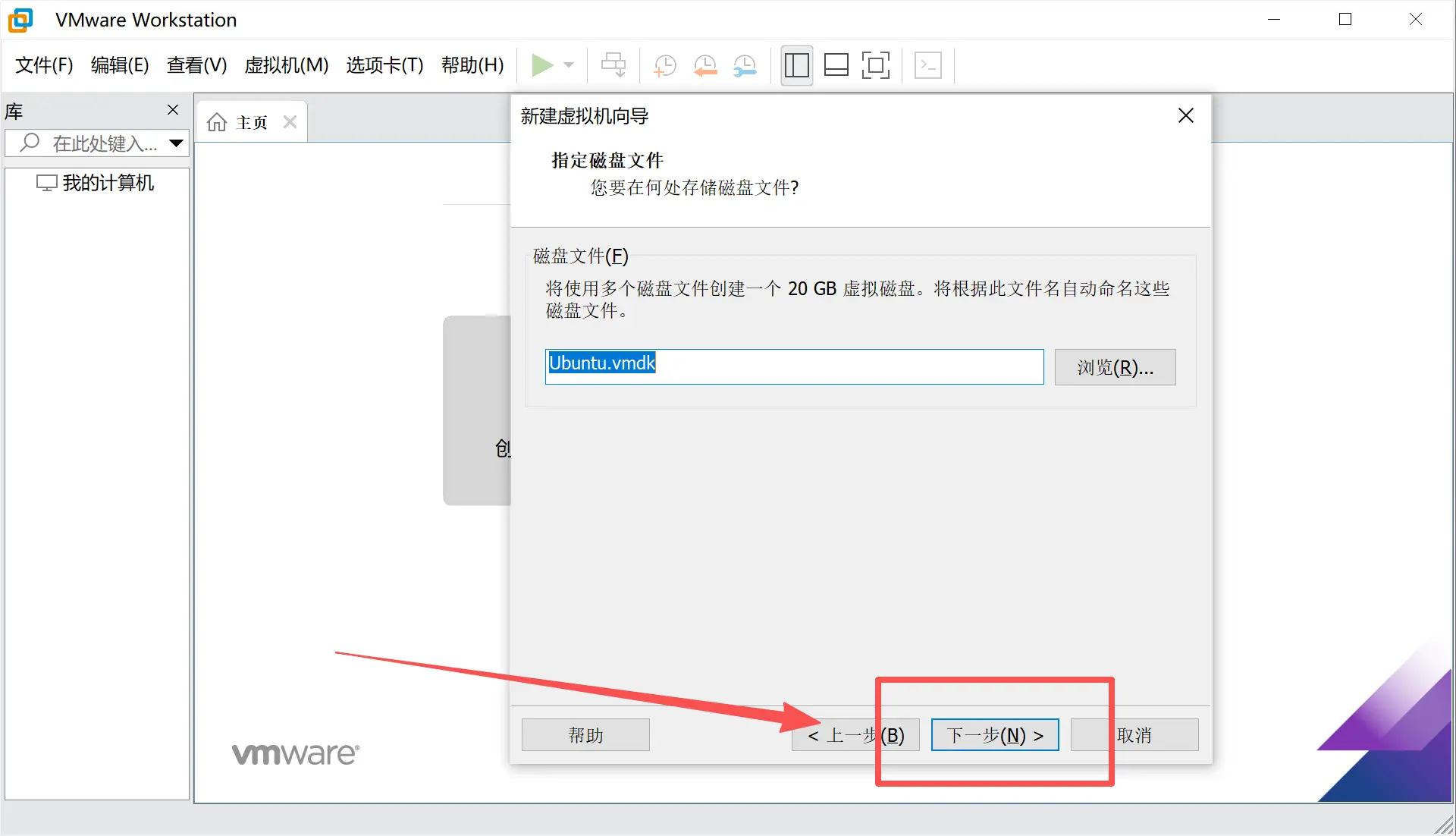Close the 主页 tab
This screenshot has height=836, width=1456.
290,122
